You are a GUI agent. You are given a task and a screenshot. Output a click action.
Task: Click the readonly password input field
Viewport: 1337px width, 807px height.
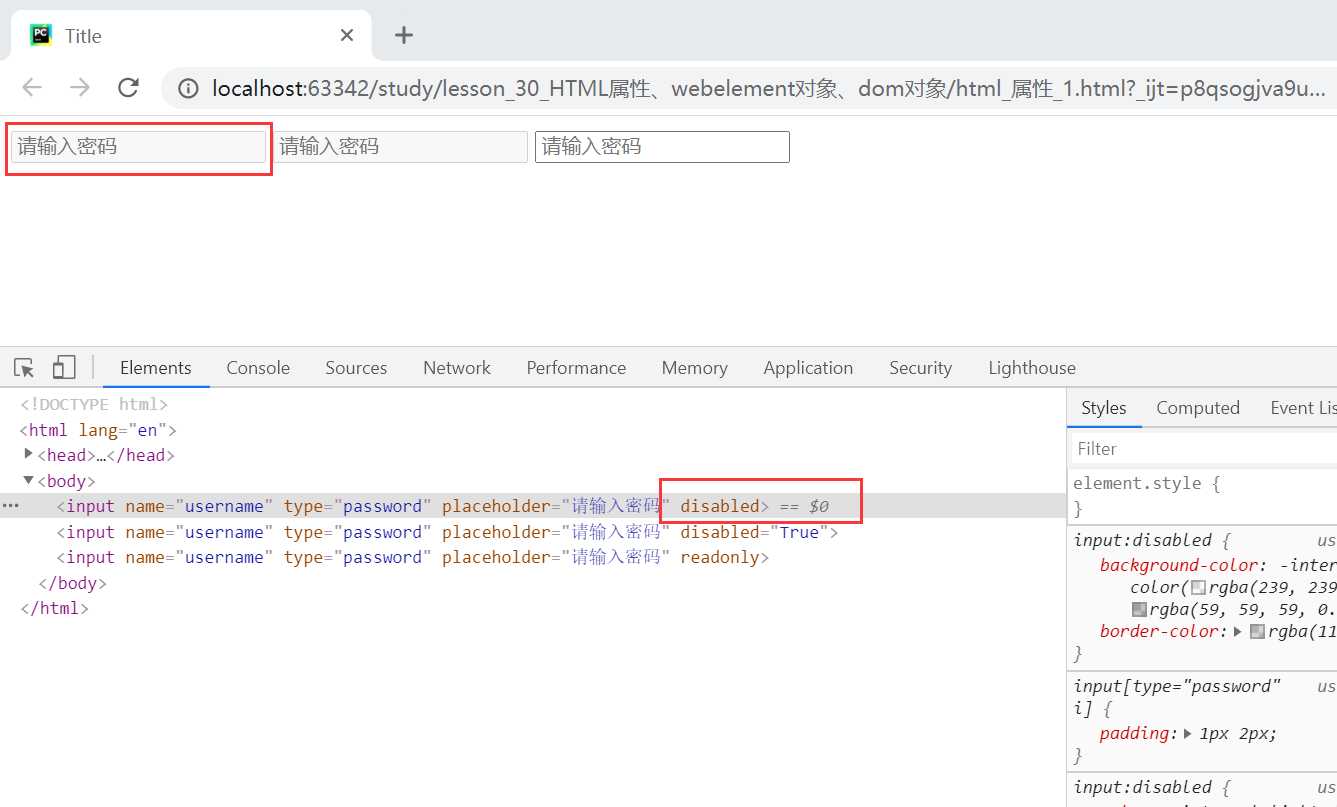(662, 147)
